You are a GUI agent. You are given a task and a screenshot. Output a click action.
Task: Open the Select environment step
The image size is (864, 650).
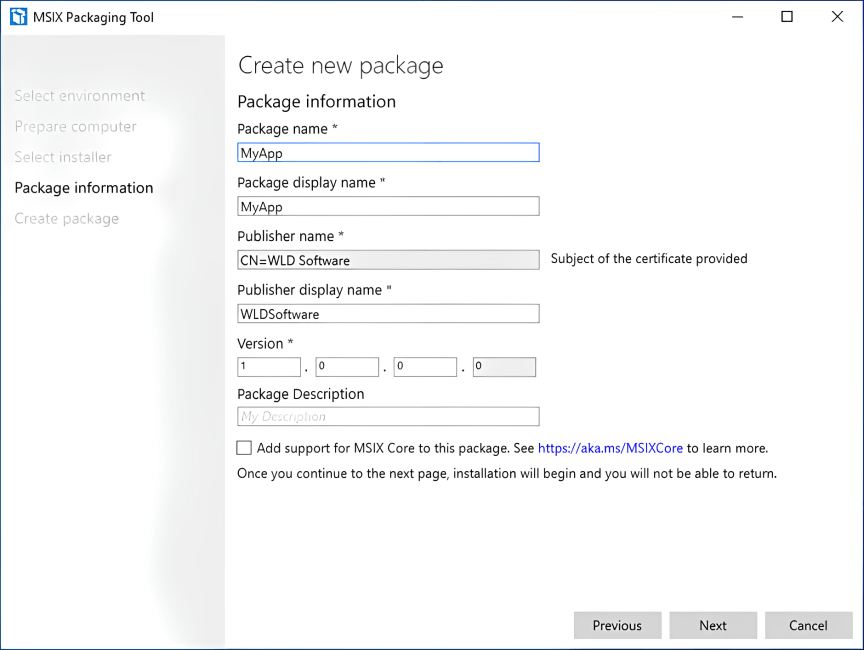80,96
